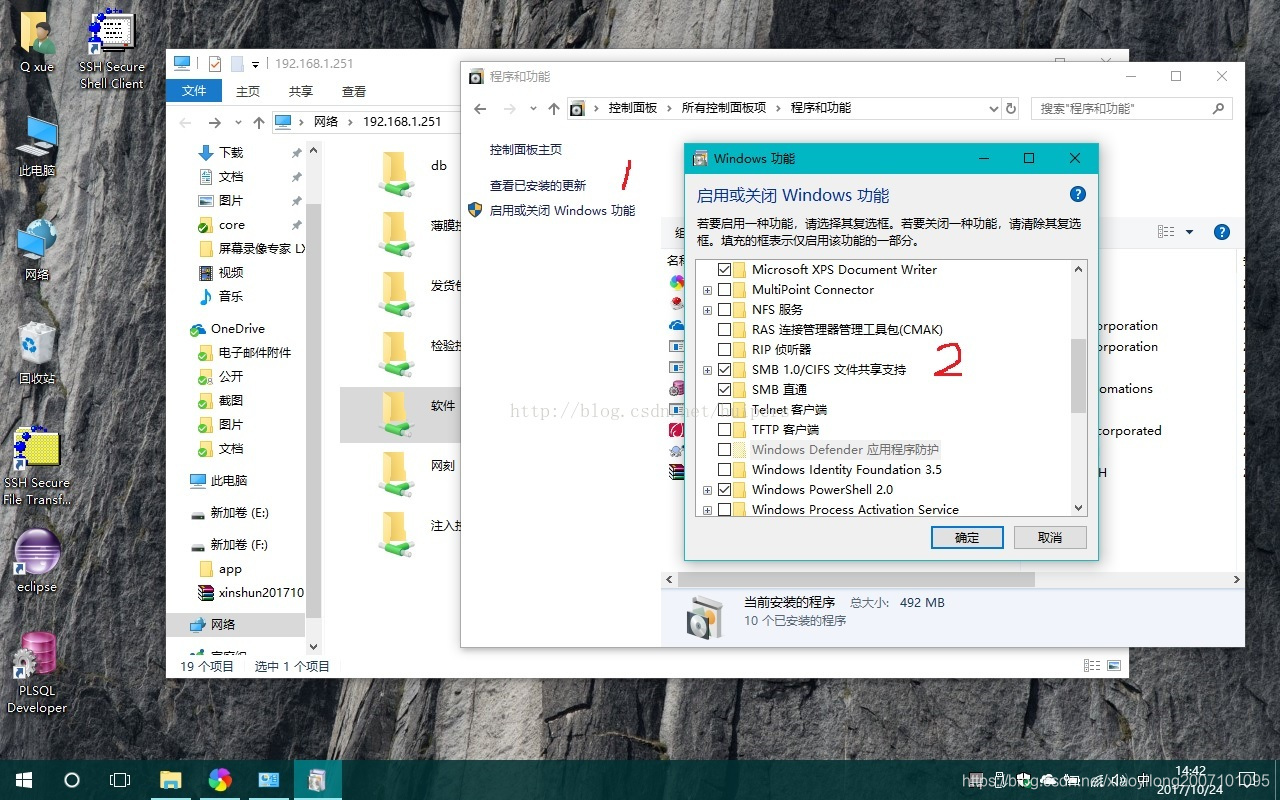Viewport: 1280px width, 800px height.
Task: Select OneDrive in Explorer navigation pane
Action: [x=237, y=328]
